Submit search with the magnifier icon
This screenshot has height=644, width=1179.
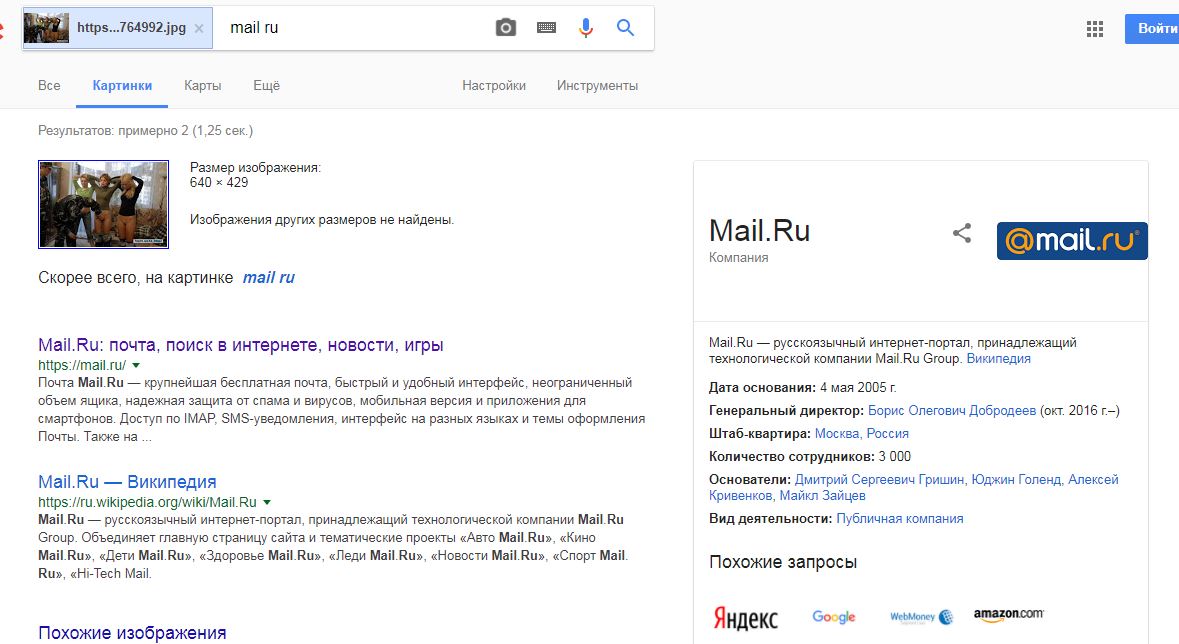click(x=625, y=28)
